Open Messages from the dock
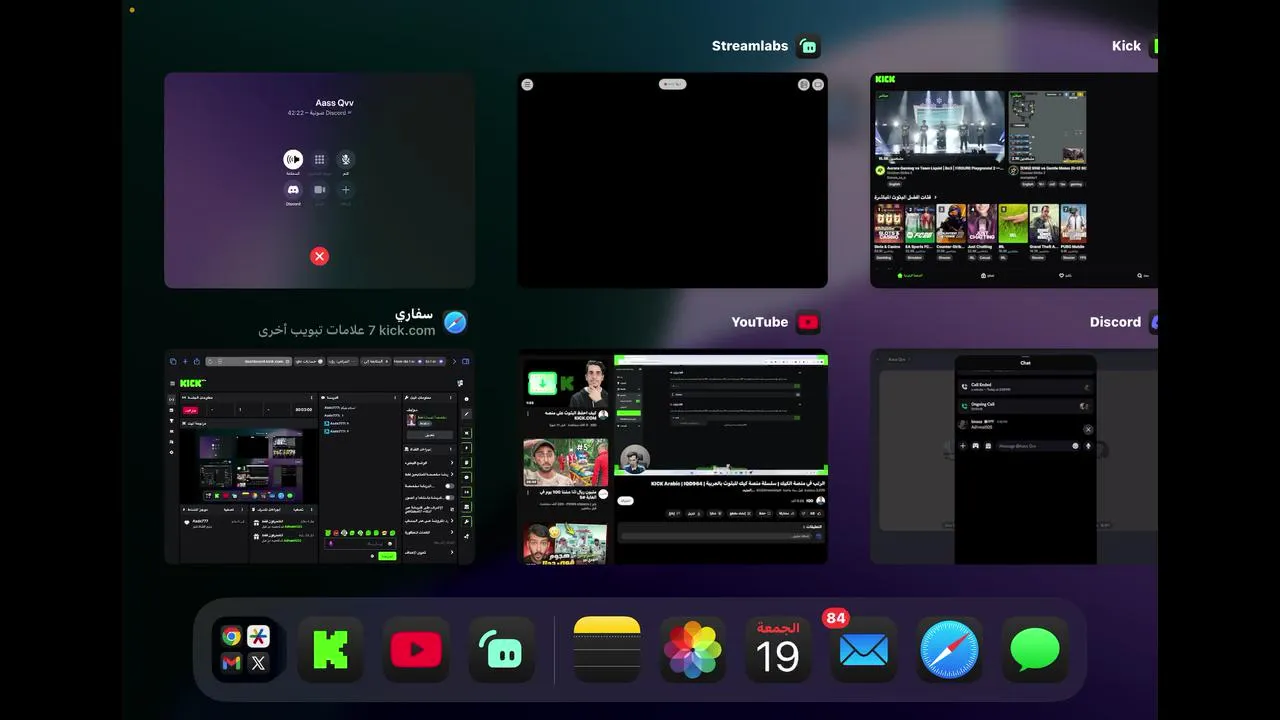1280x720 pixels. pos(1035,650)
